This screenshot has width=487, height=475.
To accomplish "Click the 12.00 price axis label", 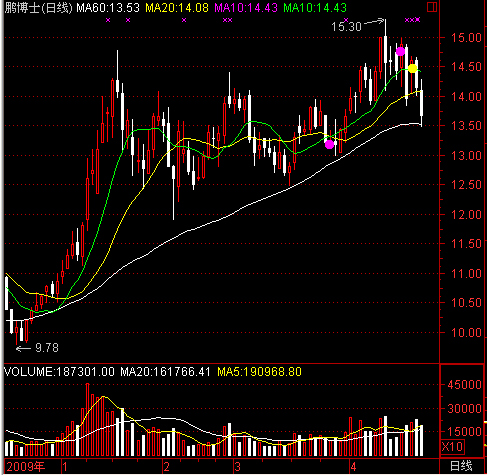I will pyautogui.click(x=466, y=214).
